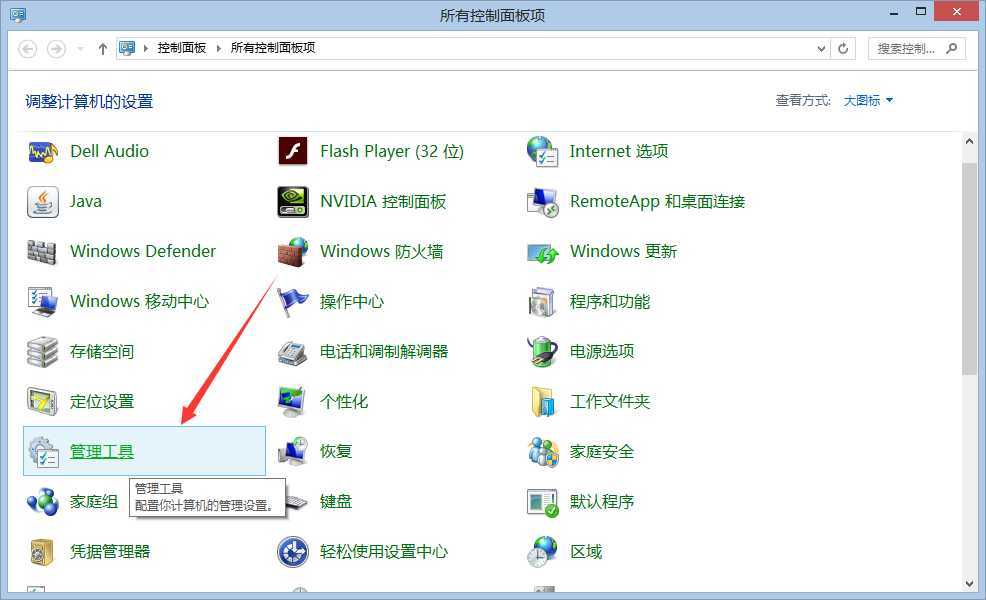The width and height of the screenshot is (986, 600).
Task: Open the Dell Audio icon
Action: point(43,152)
